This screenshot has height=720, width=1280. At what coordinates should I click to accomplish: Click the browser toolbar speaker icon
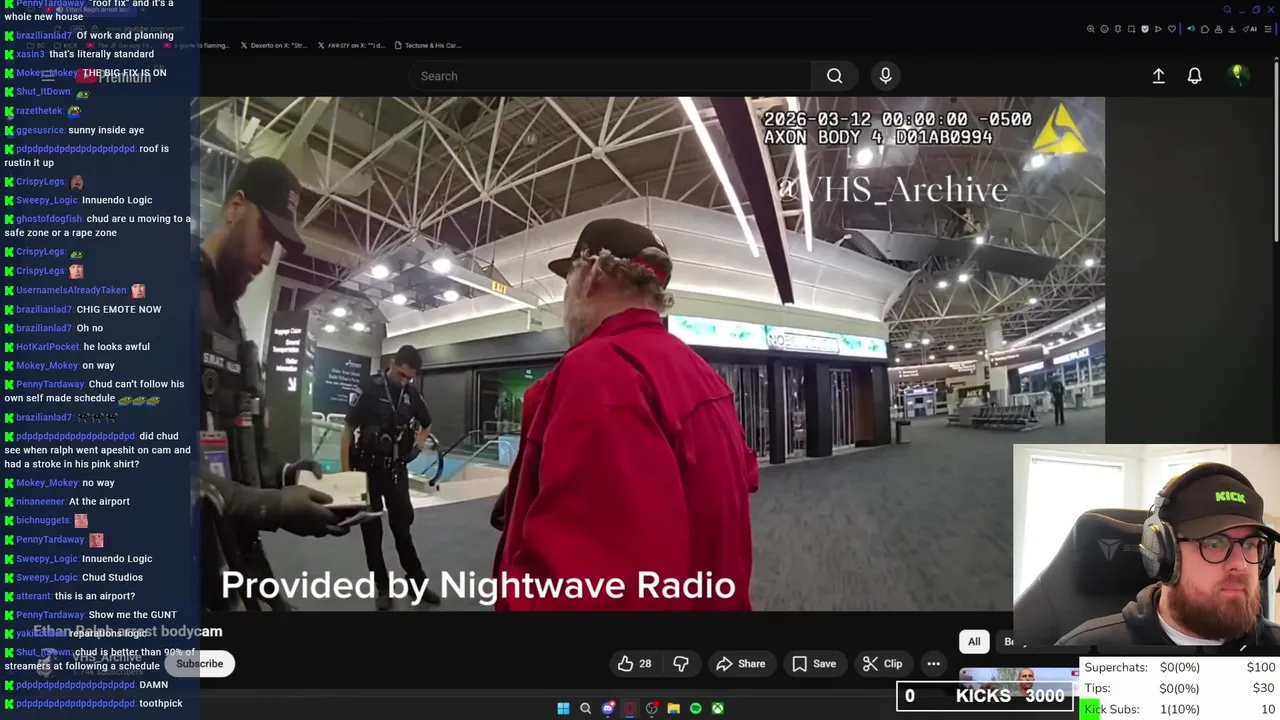1191,29
